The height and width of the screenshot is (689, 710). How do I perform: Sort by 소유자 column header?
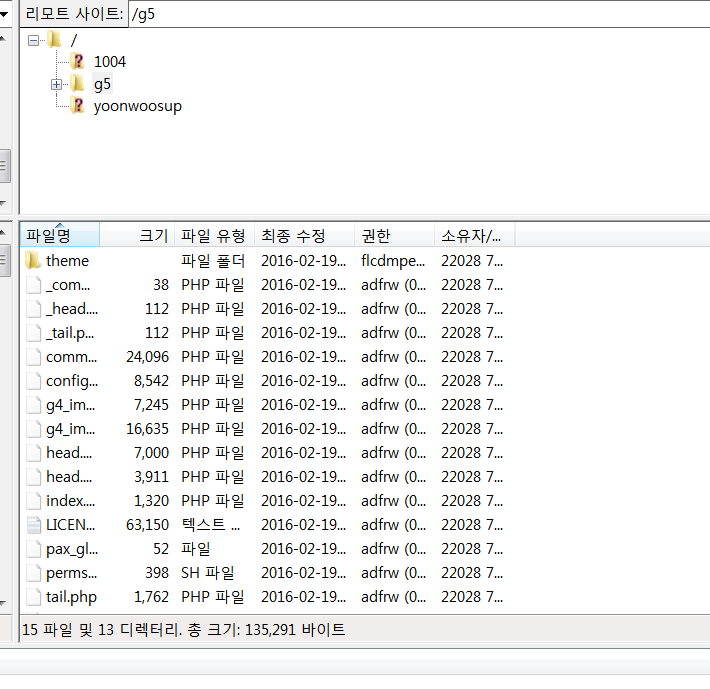pyautogui.click(x=475, y=235)
